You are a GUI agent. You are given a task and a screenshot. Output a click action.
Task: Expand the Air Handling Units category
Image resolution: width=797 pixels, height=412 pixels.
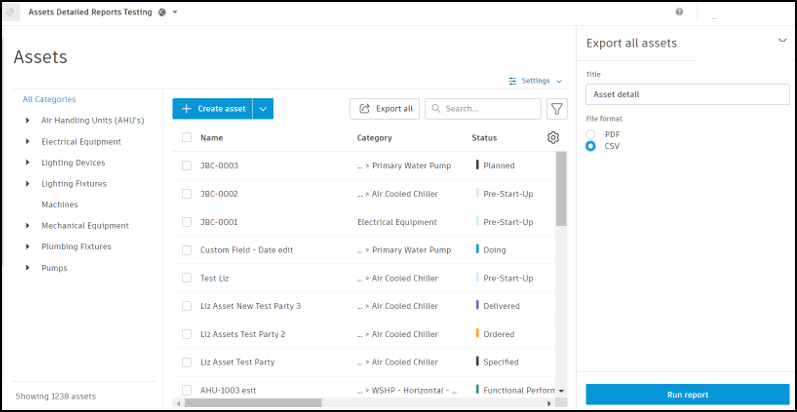[x=28, y=120]
